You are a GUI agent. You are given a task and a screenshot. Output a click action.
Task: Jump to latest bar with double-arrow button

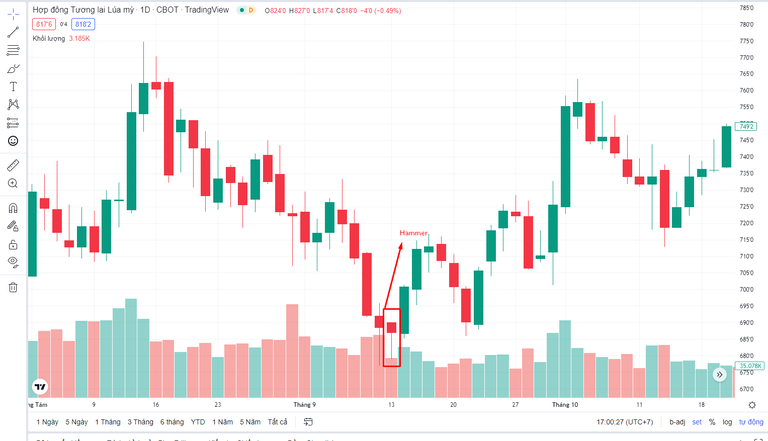(720, 374)
